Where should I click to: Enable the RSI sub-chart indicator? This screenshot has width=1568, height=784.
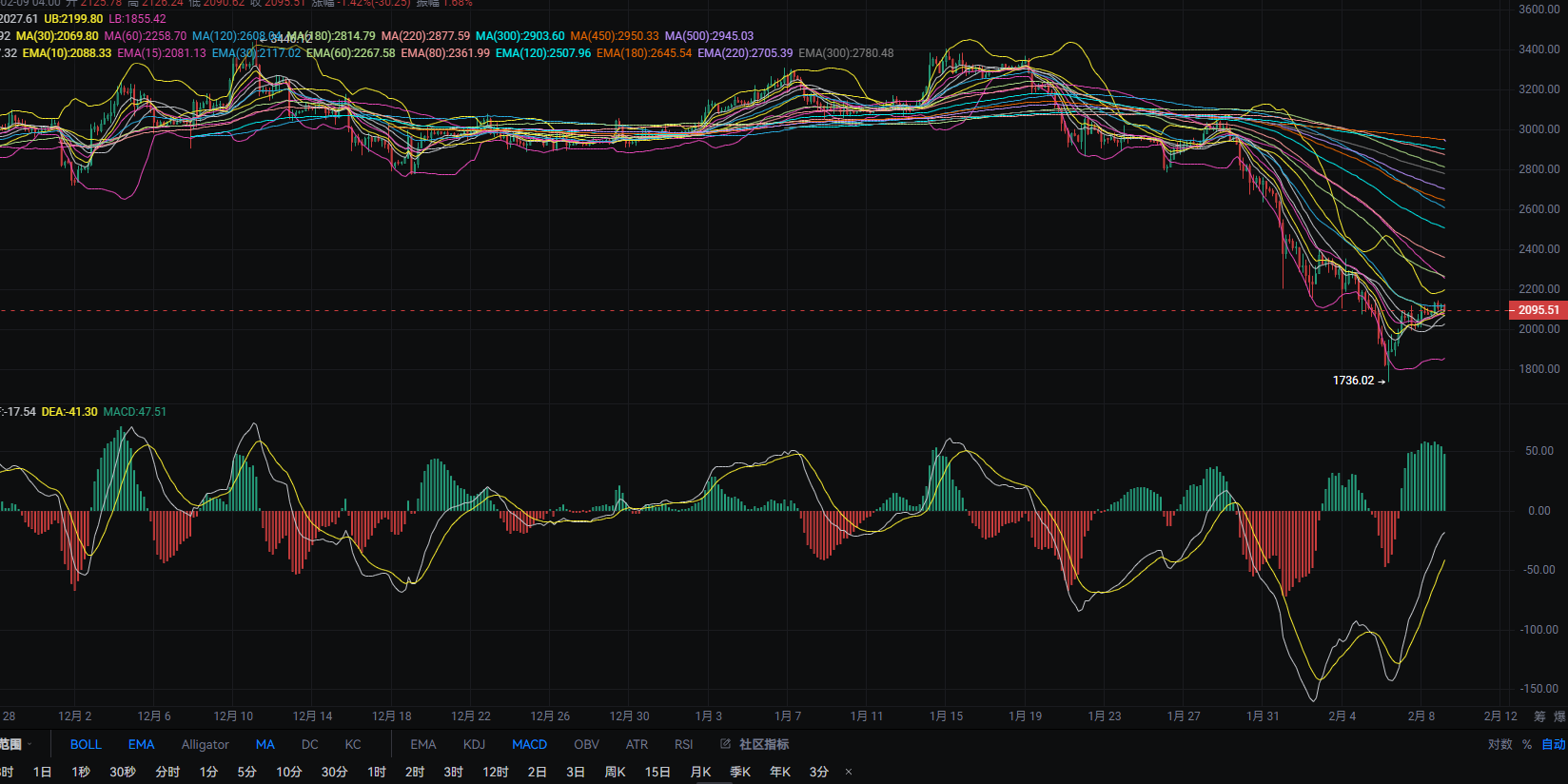click(x=683, y=744)
